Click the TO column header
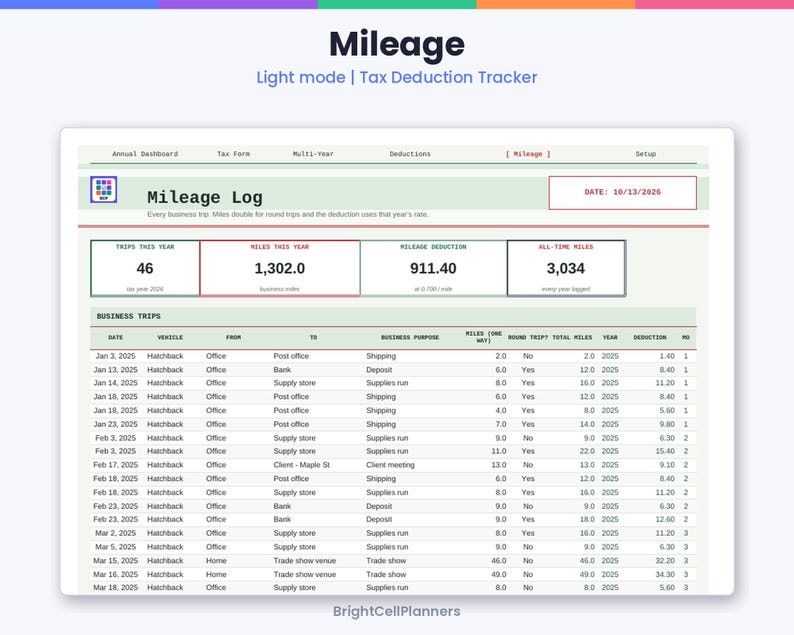 pyautogui.click(x=313, y=337)
